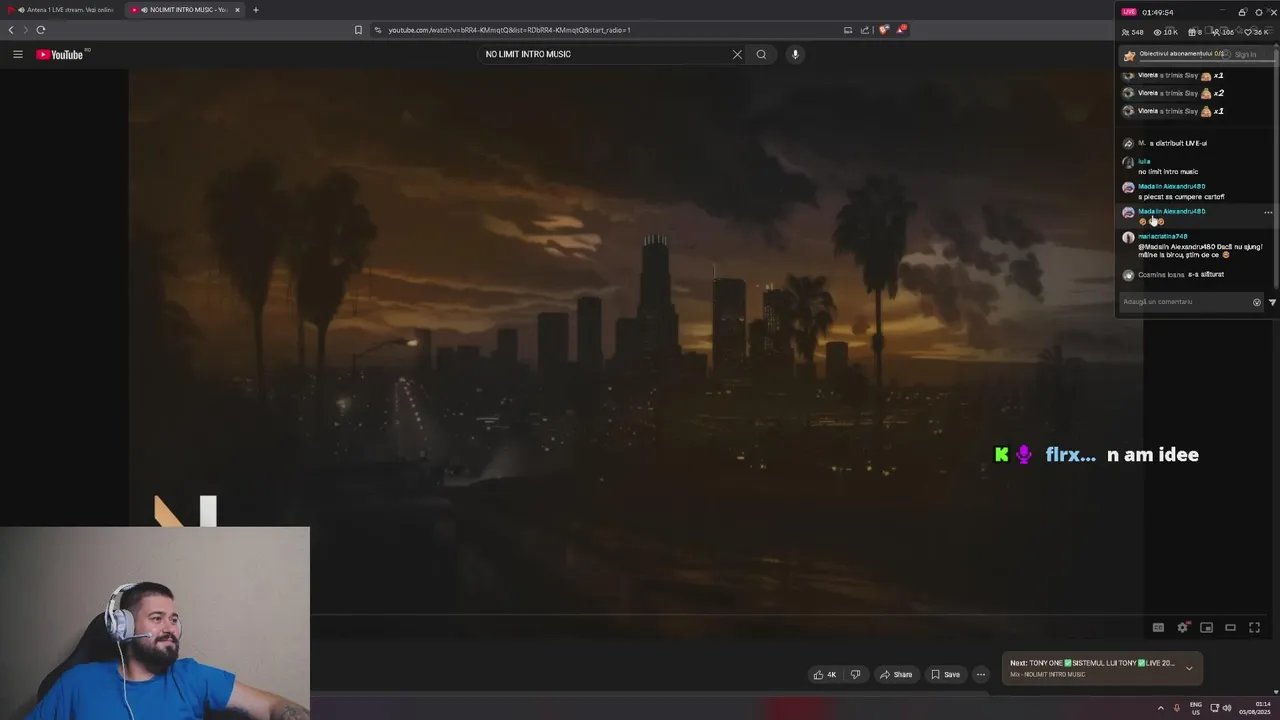The width and height of the screenshot is (1280, 720).
Task: Open video player settings gear
Action: [x=1182, y=628]
